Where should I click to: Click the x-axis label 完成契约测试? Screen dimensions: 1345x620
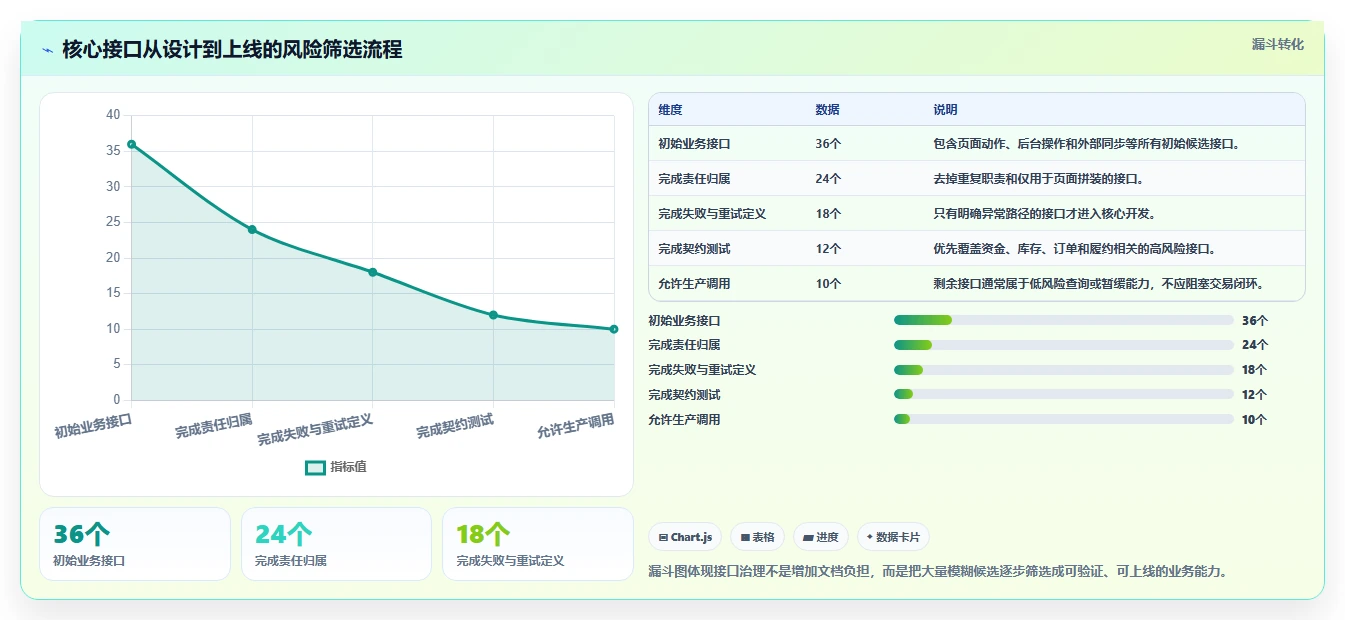455,427
